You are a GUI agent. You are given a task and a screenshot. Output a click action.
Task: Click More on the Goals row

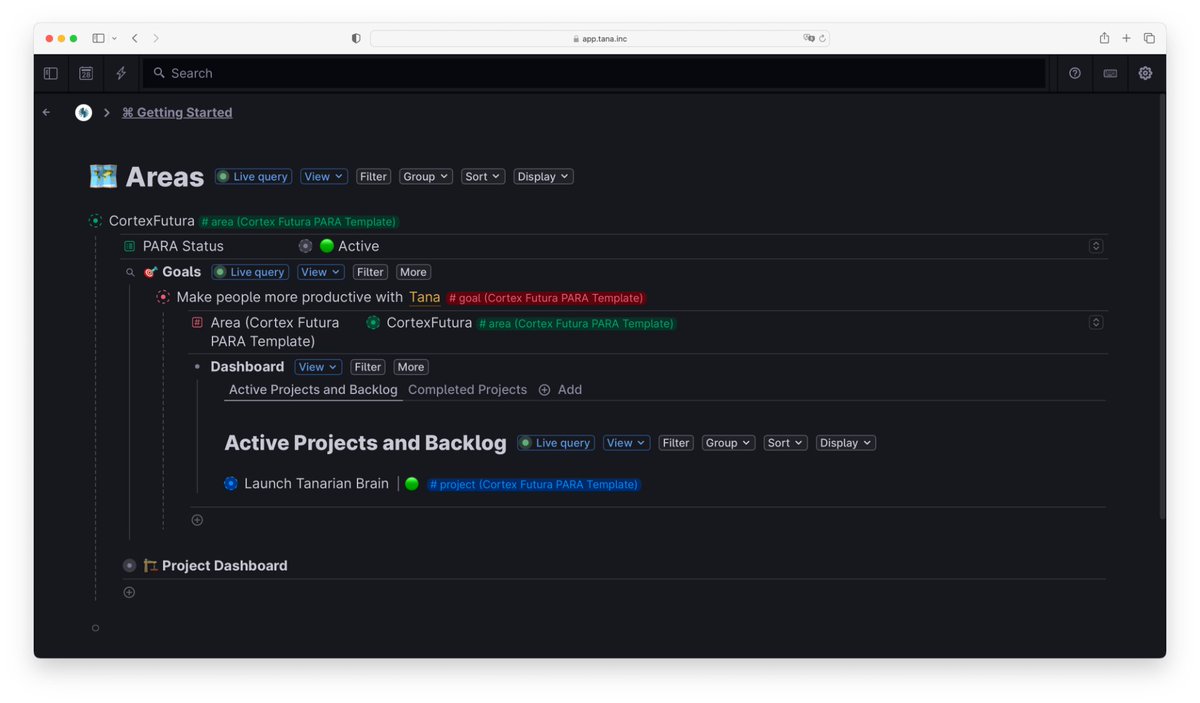pyautogui.click(x=413, y=272)
